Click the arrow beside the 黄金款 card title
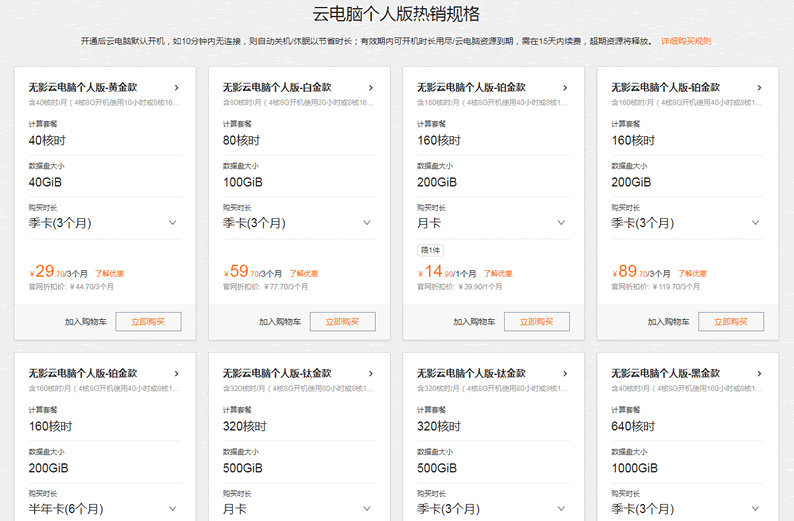The image size is (794, 521). 176,88
